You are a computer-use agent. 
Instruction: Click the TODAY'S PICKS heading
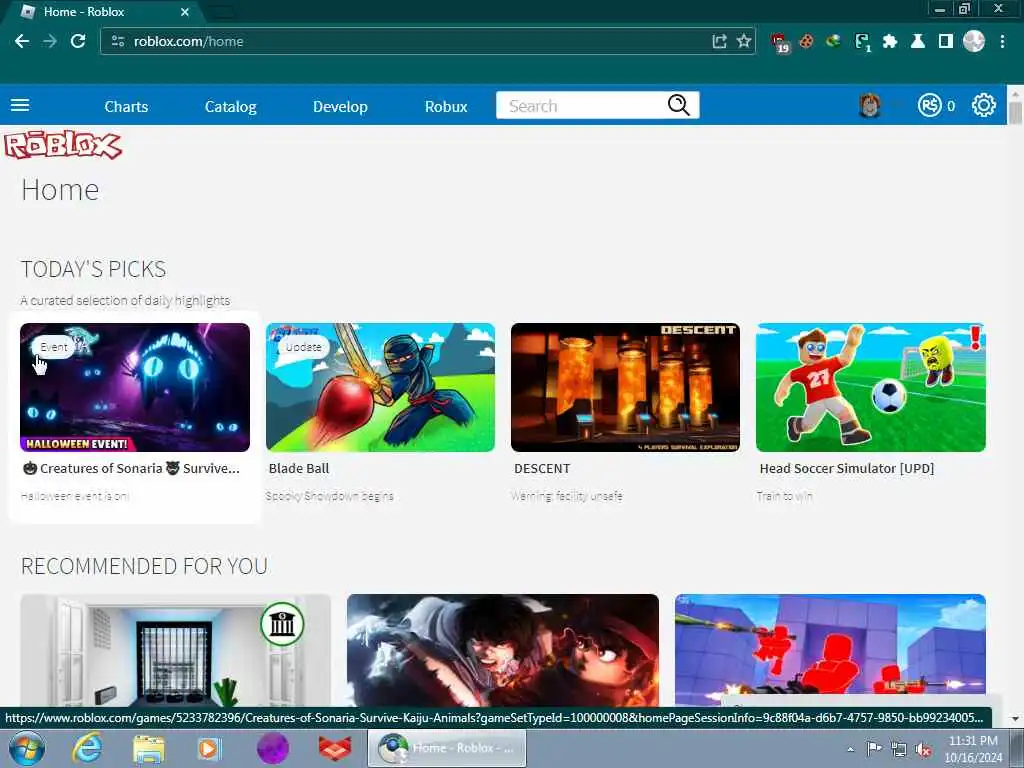(x=93, y=269)
